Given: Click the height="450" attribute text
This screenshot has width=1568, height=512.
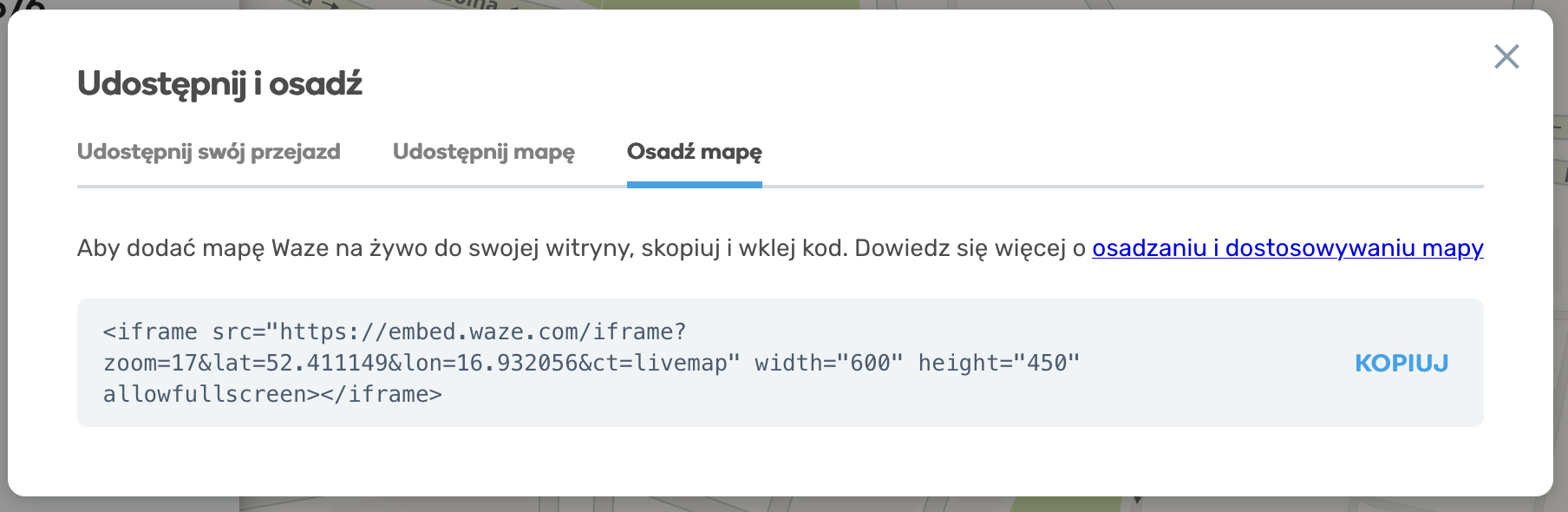Looking at the screenshot, I should 999,363.
